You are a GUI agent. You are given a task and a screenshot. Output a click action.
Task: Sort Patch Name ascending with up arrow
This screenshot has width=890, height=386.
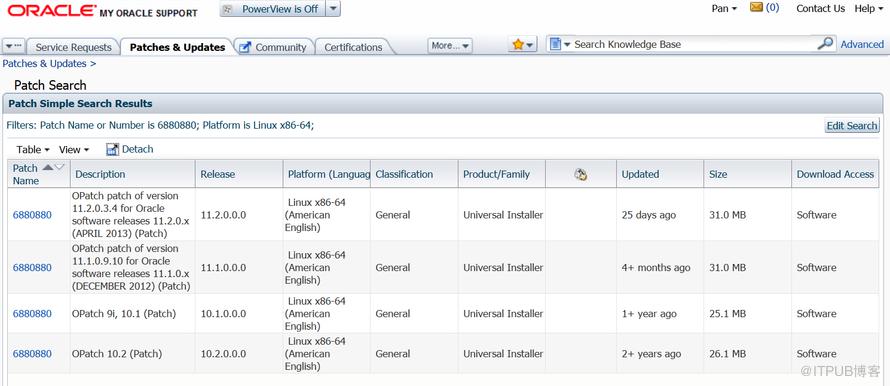48,166
